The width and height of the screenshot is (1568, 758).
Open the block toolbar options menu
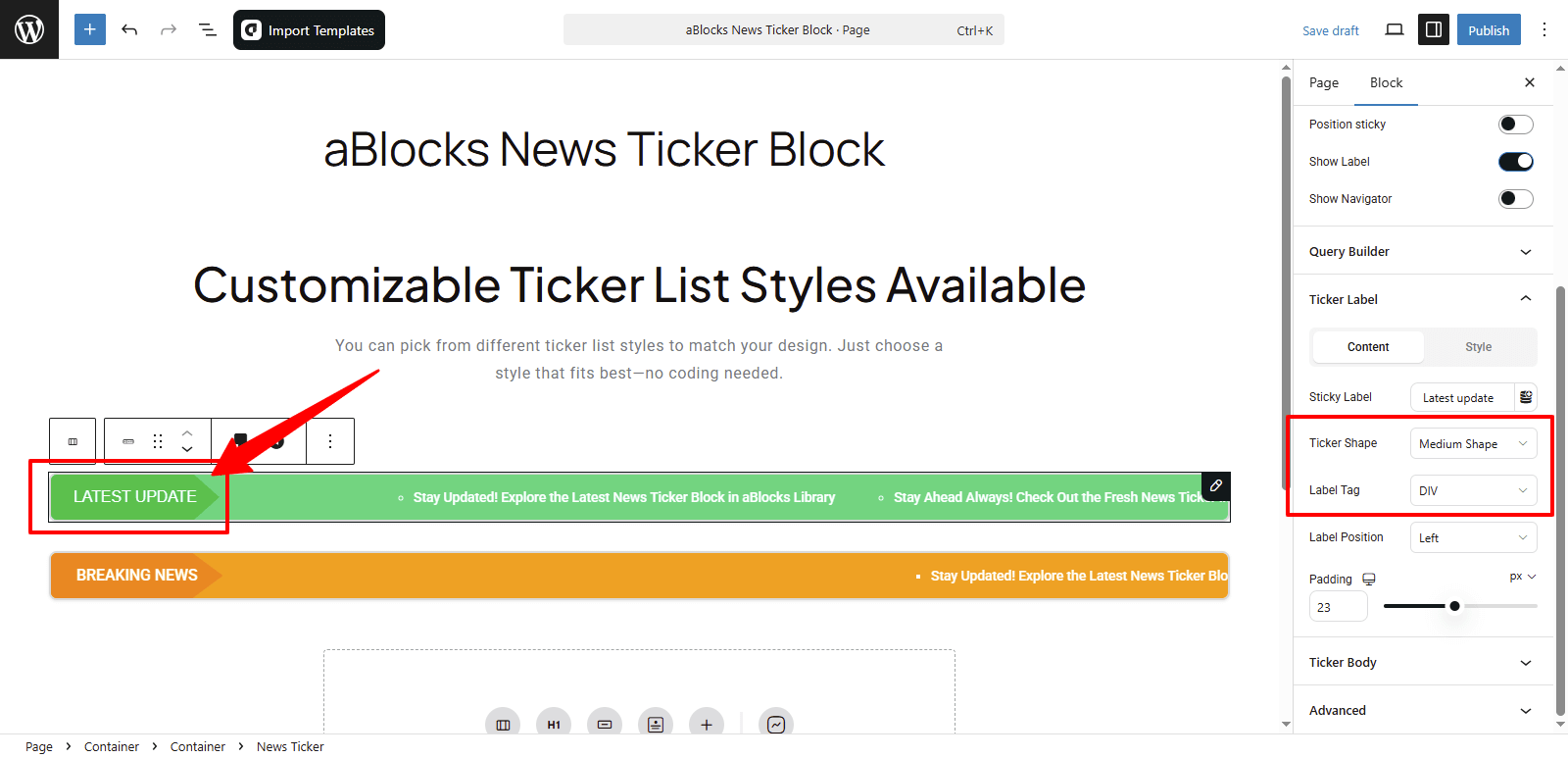tap(330, 441)
